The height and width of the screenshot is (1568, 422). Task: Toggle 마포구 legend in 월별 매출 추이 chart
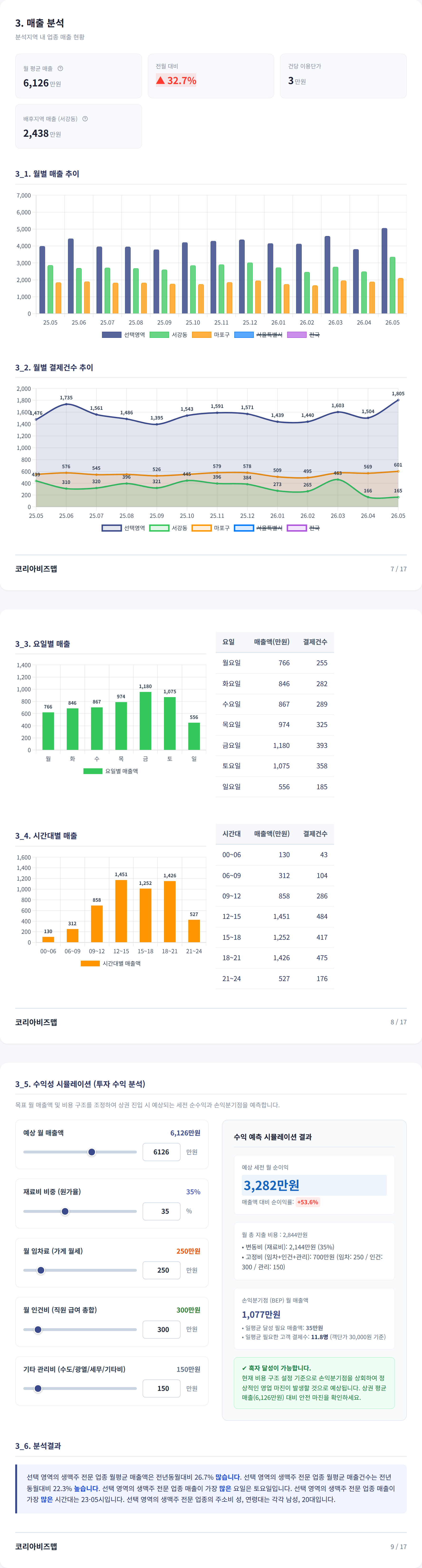point(211,335)
